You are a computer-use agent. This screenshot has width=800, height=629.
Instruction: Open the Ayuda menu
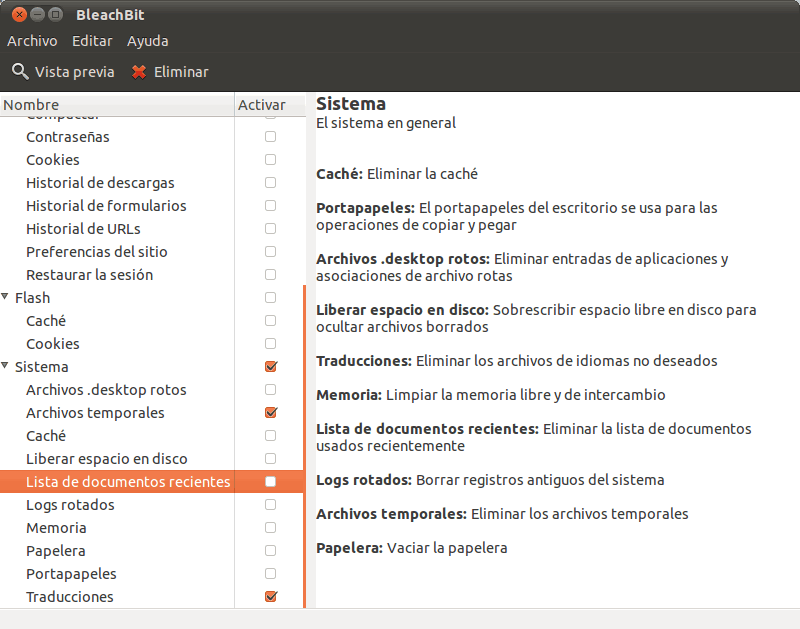coord(147,41)
